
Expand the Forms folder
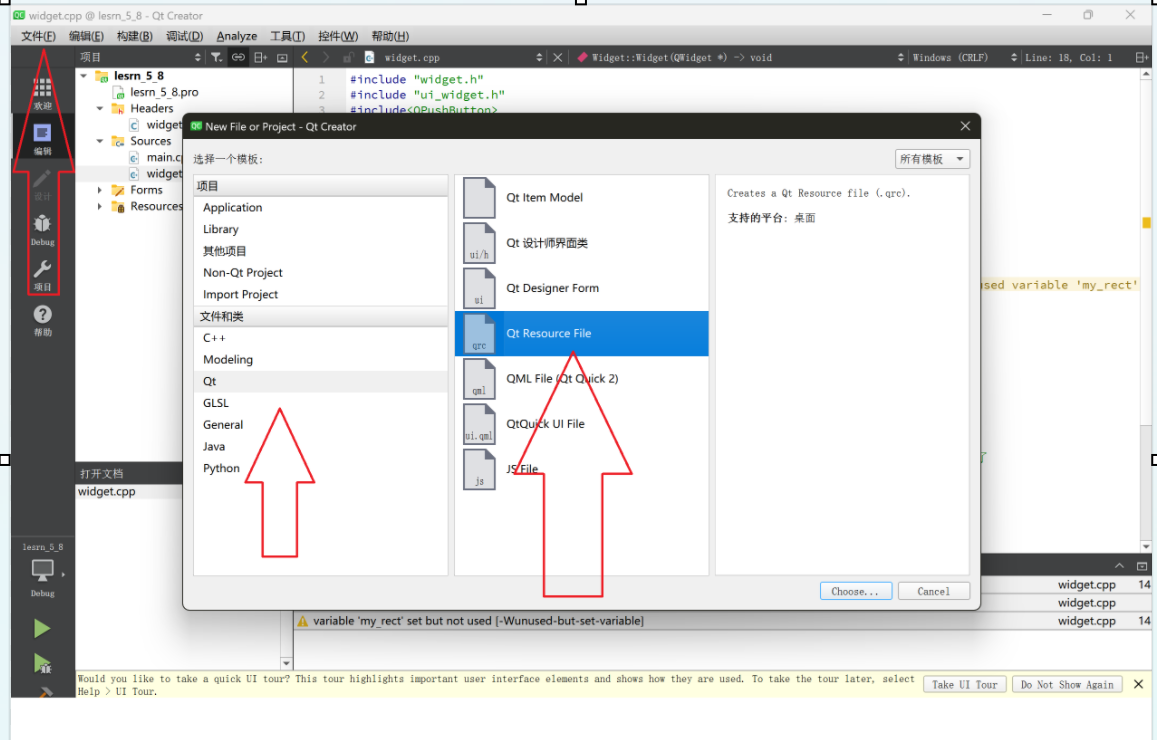[100, 190]
